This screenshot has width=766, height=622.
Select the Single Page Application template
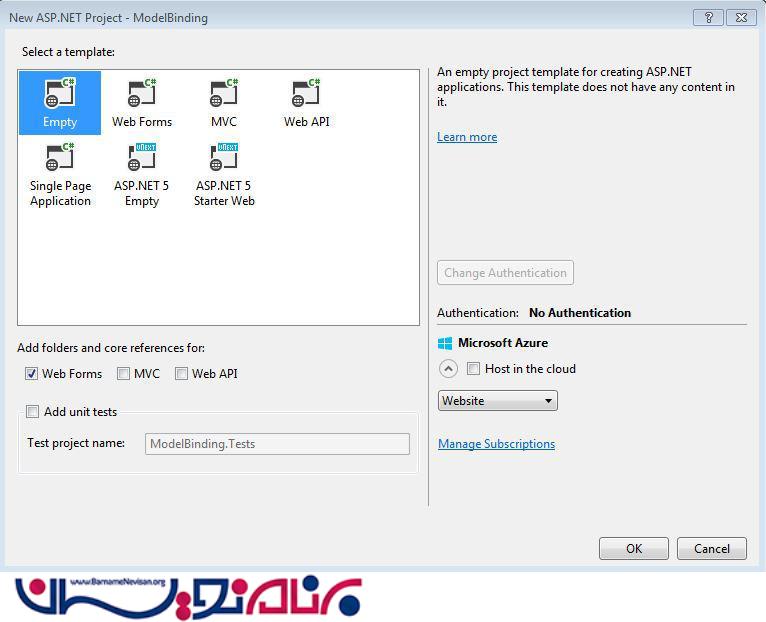[60, 175]
